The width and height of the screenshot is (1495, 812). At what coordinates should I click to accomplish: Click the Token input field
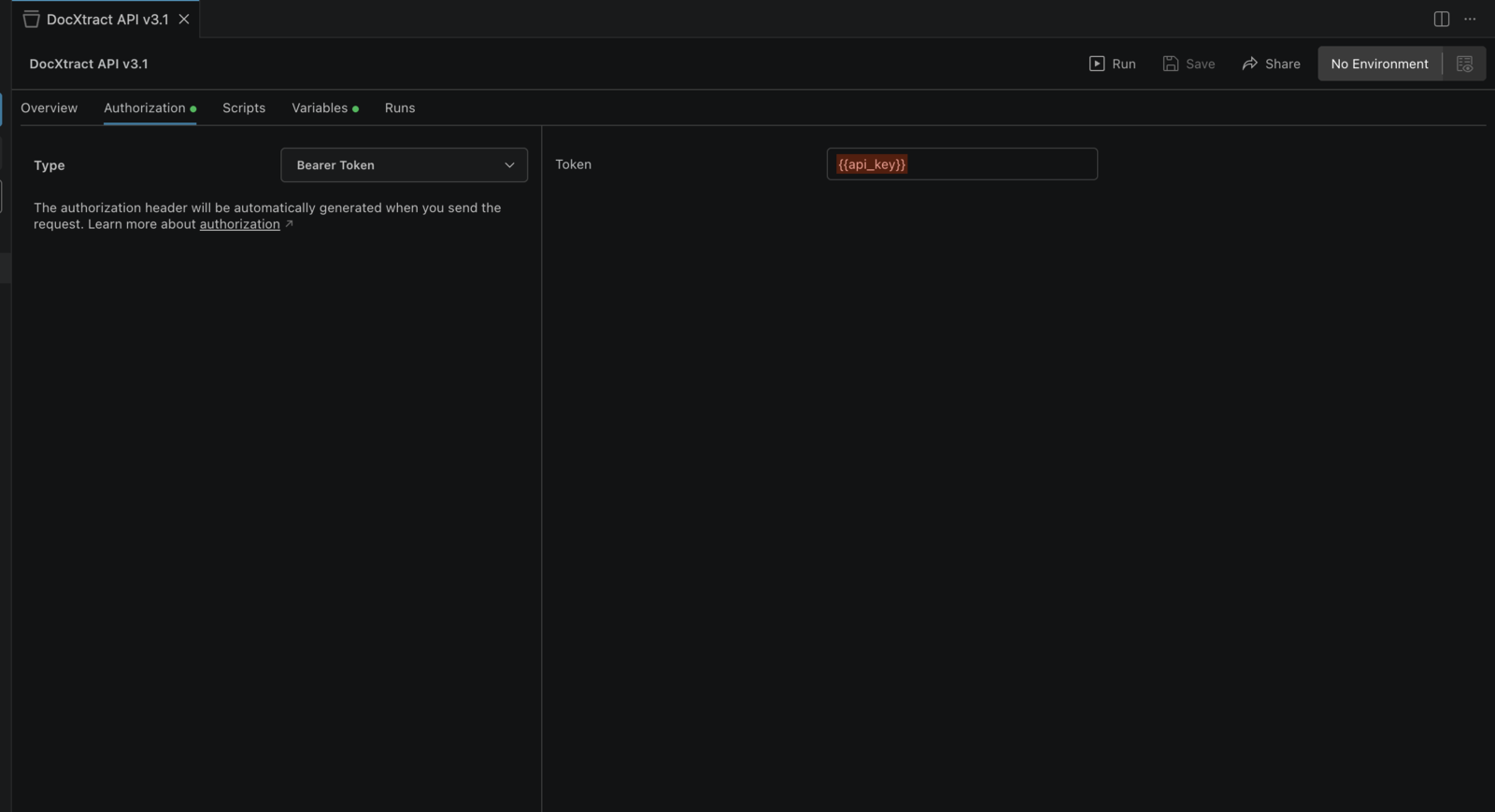click(961, 164)
